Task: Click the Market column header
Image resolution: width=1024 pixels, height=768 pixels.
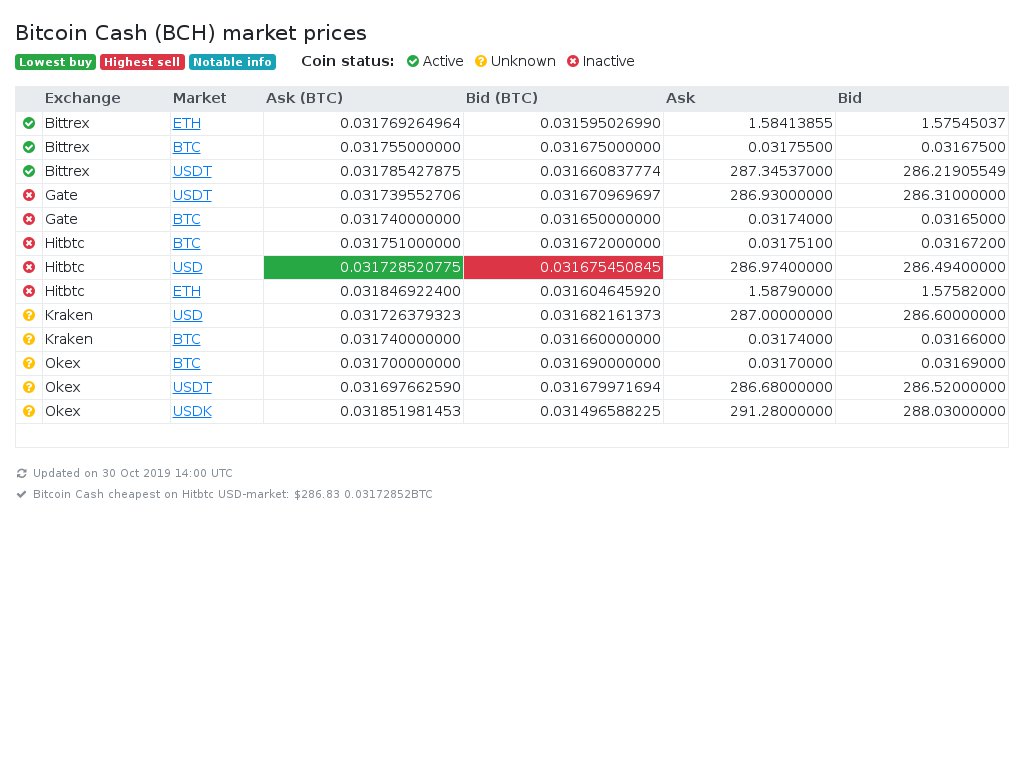Action: tap(199, 98)
